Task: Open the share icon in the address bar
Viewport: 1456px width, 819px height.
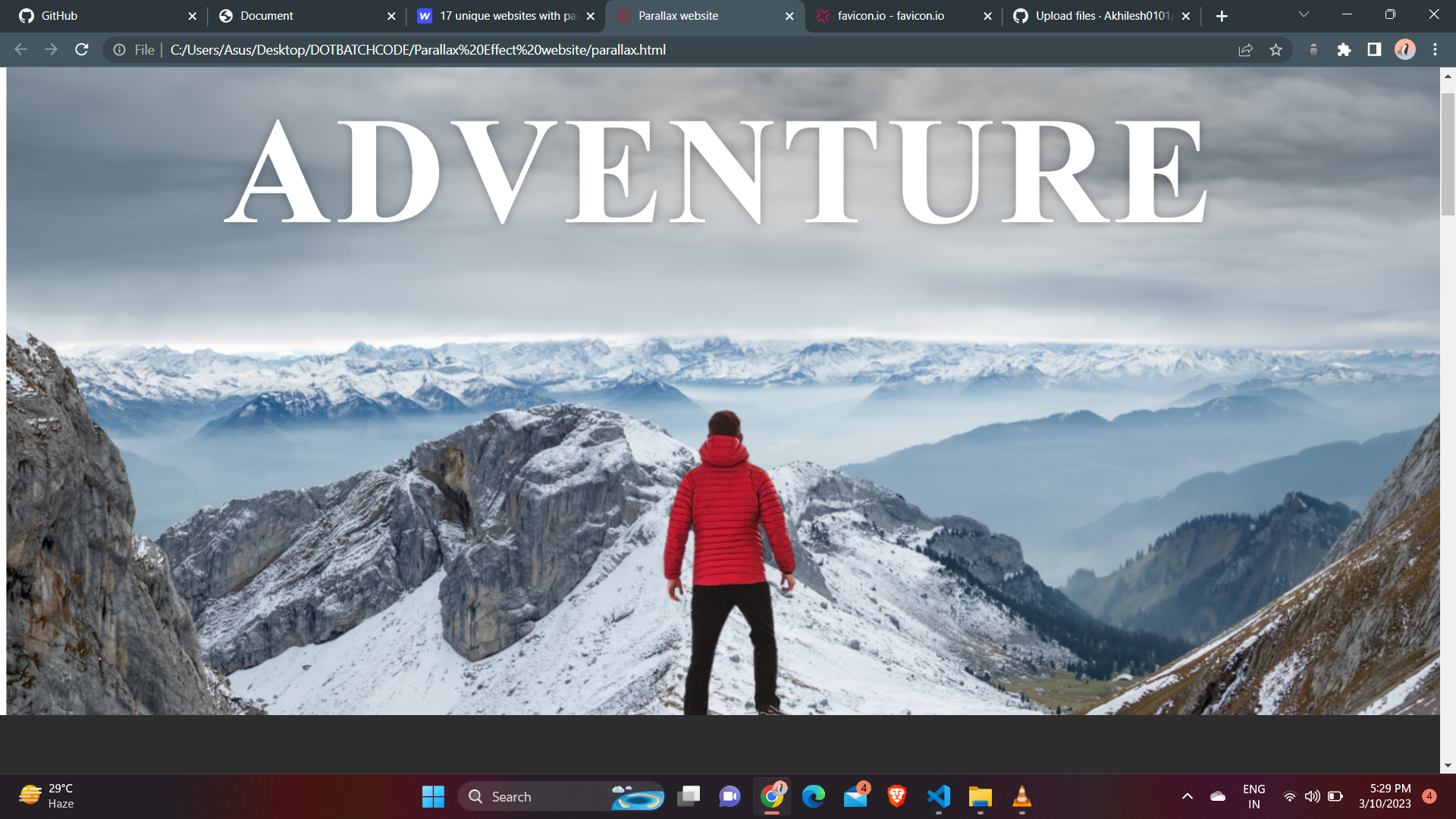Action: pos(1245,49)
